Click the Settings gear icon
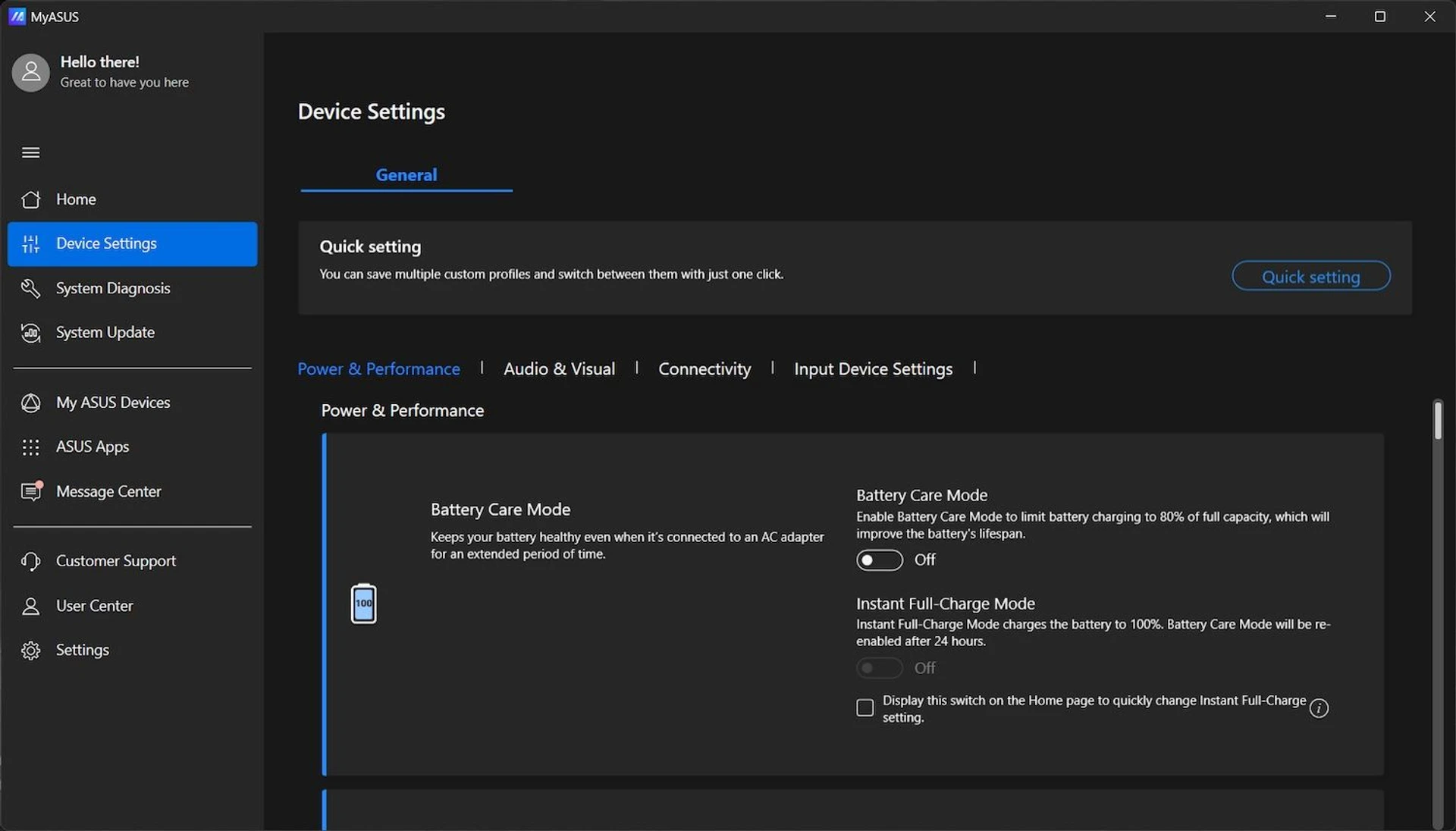 tap(31, 651)
